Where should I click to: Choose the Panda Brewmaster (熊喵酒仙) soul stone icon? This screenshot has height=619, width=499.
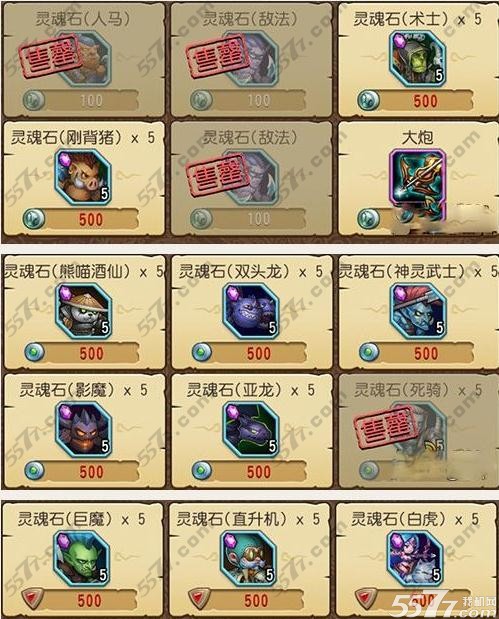coord(84,311)
